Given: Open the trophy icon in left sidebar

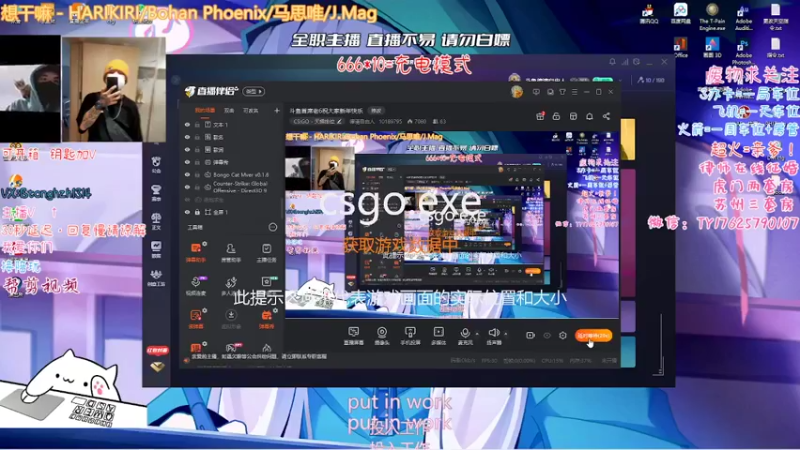Looking at the screenshot, I should coord(156,192).
